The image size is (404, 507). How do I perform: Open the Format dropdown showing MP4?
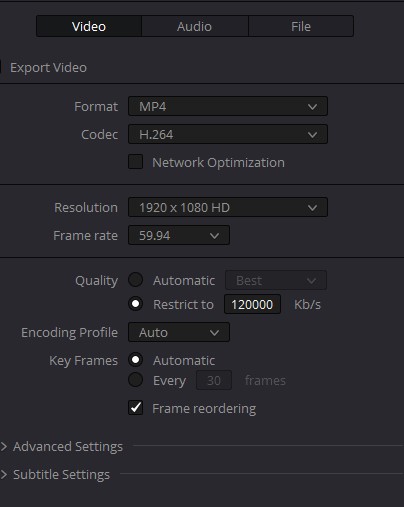pos(228,107)
